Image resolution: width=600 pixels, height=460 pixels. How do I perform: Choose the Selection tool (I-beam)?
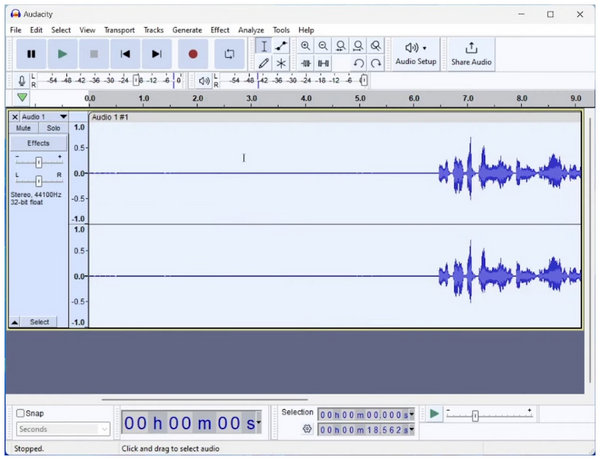(264, 46)
